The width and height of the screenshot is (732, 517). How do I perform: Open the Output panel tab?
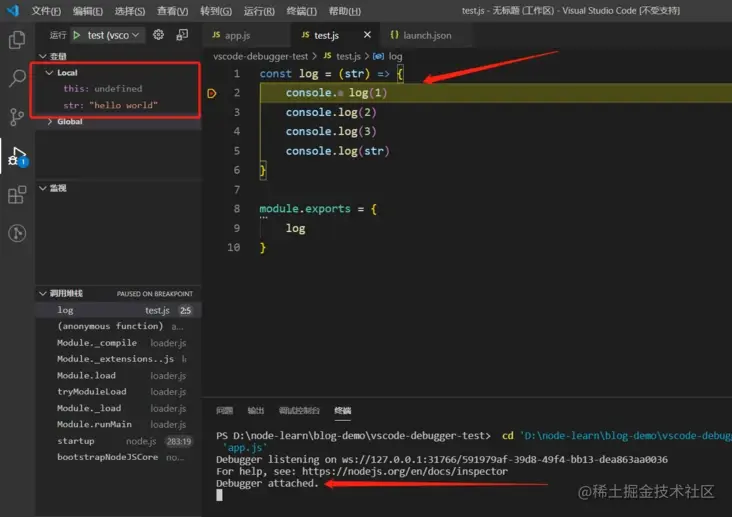(255, 411)
